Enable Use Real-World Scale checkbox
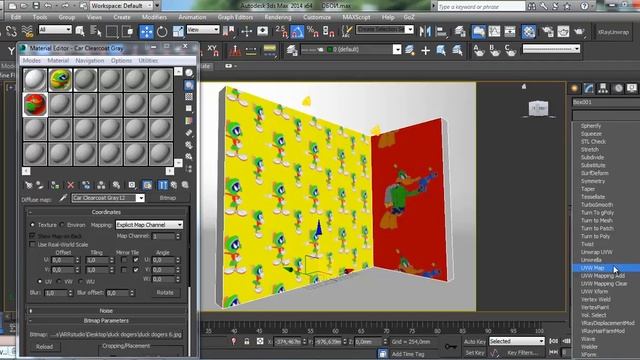640x360 pixels. (32, 244)
